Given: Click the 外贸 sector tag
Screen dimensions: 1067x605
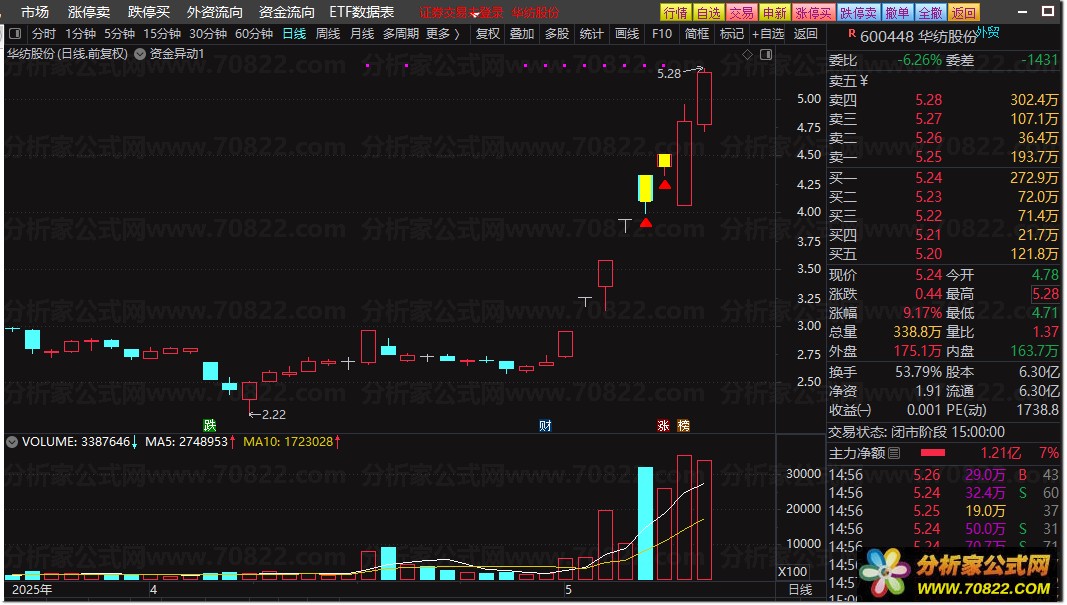Looking at the screenshot, I should coord(988,31).
